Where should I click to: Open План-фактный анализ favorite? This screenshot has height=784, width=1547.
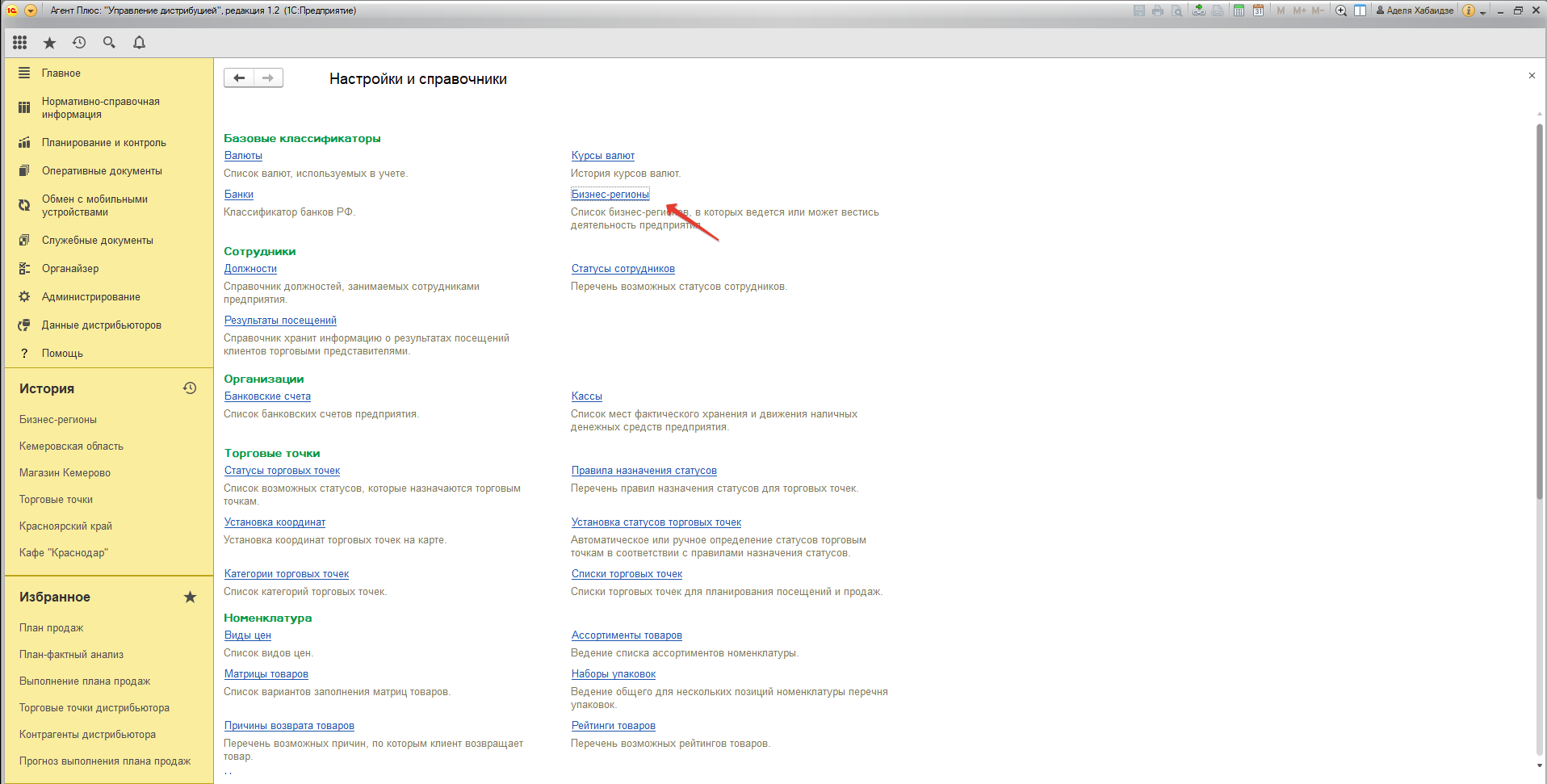click(71, 654)
